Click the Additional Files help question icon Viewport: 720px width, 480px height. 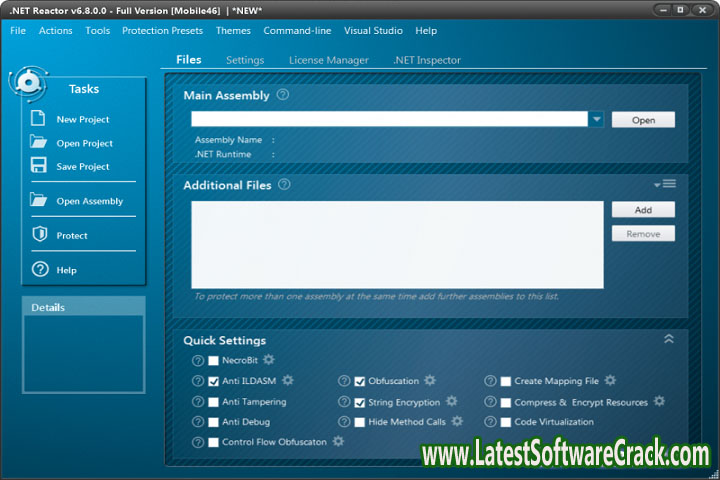pyautogui.click(x=284, y=185)
